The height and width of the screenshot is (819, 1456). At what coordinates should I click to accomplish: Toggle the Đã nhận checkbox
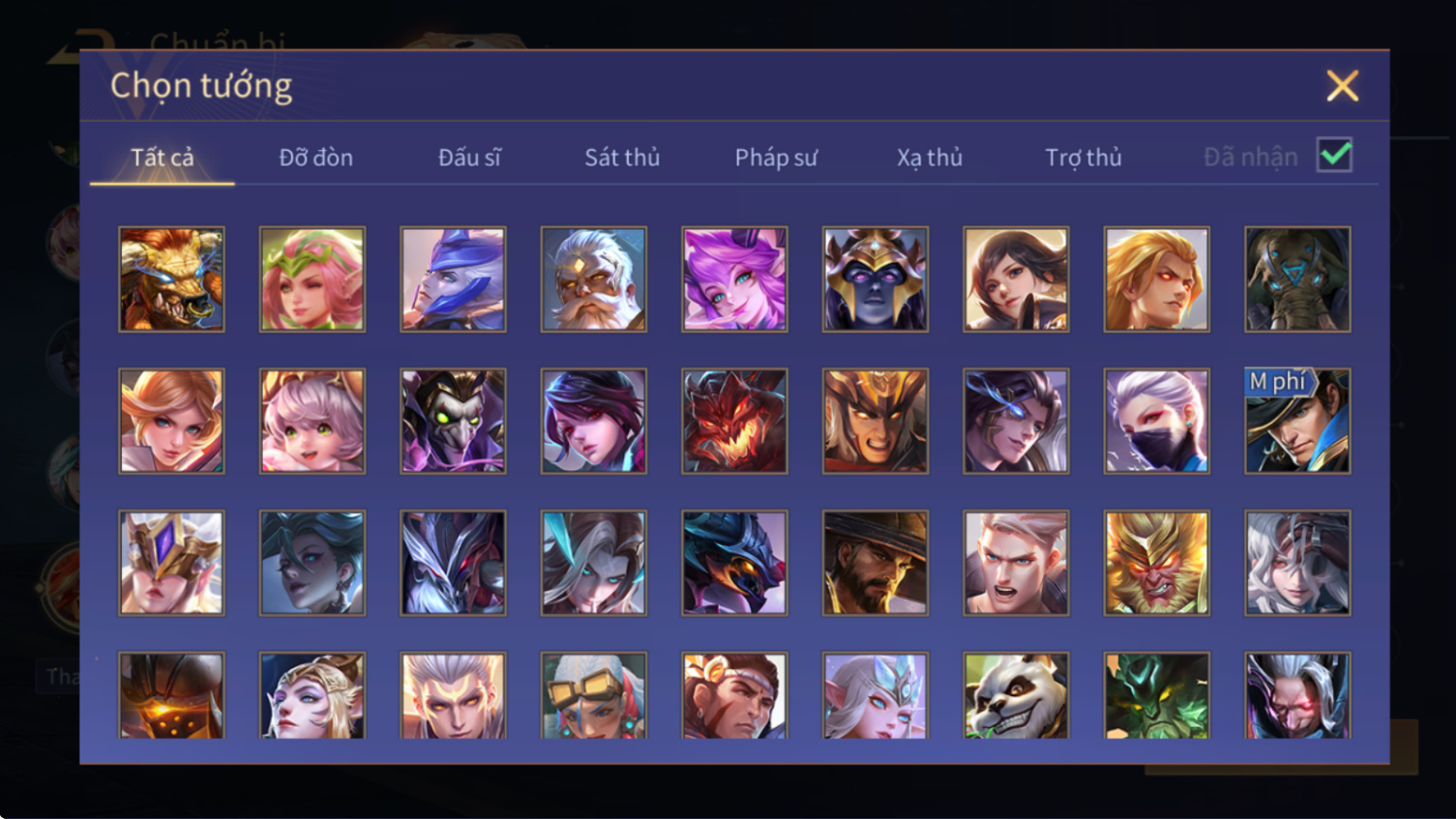tap(1335, 155)
